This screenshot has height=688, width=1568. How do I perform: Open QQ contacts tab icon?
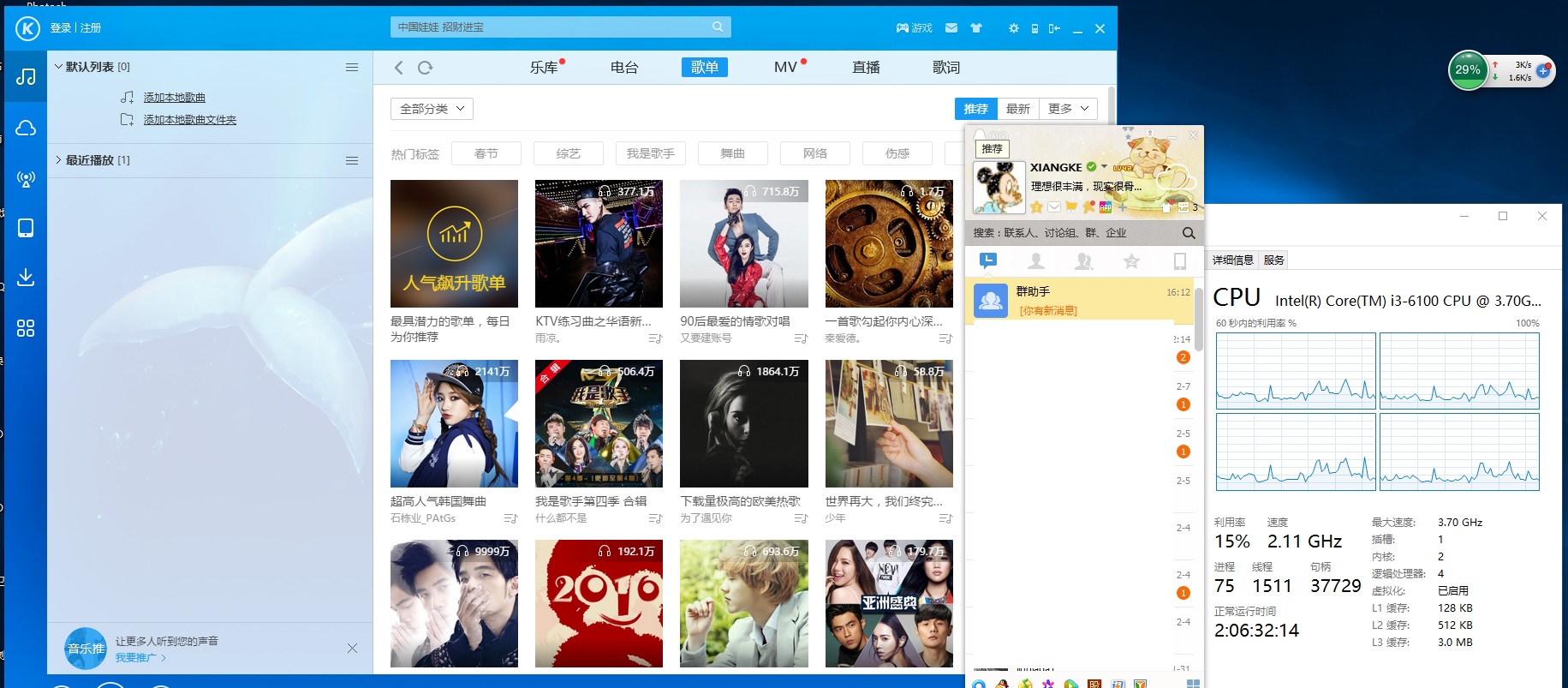1036,260
